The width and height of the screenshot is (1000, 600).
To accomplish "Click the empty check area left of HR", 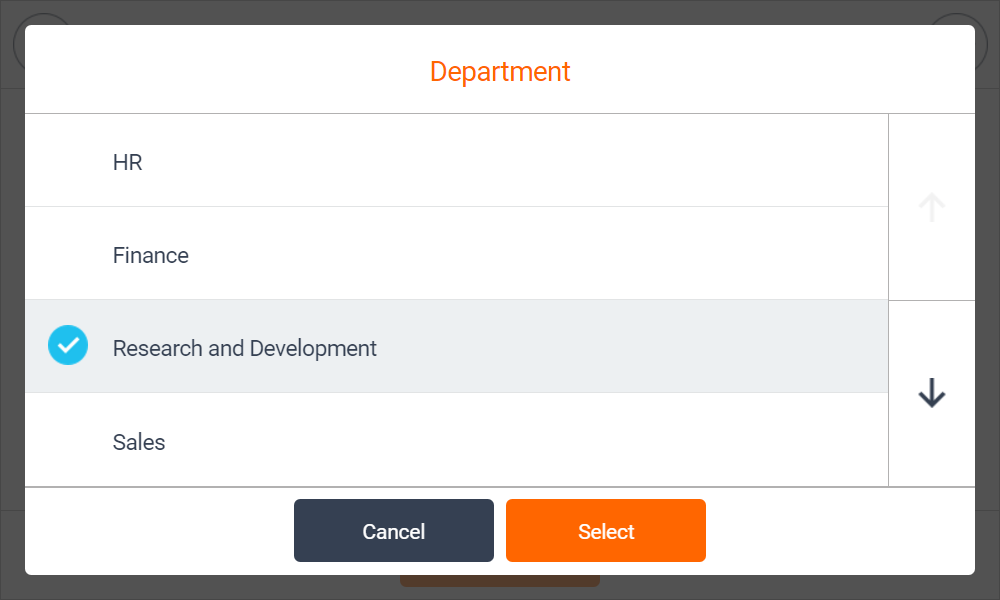I will (x=68, y=161).
